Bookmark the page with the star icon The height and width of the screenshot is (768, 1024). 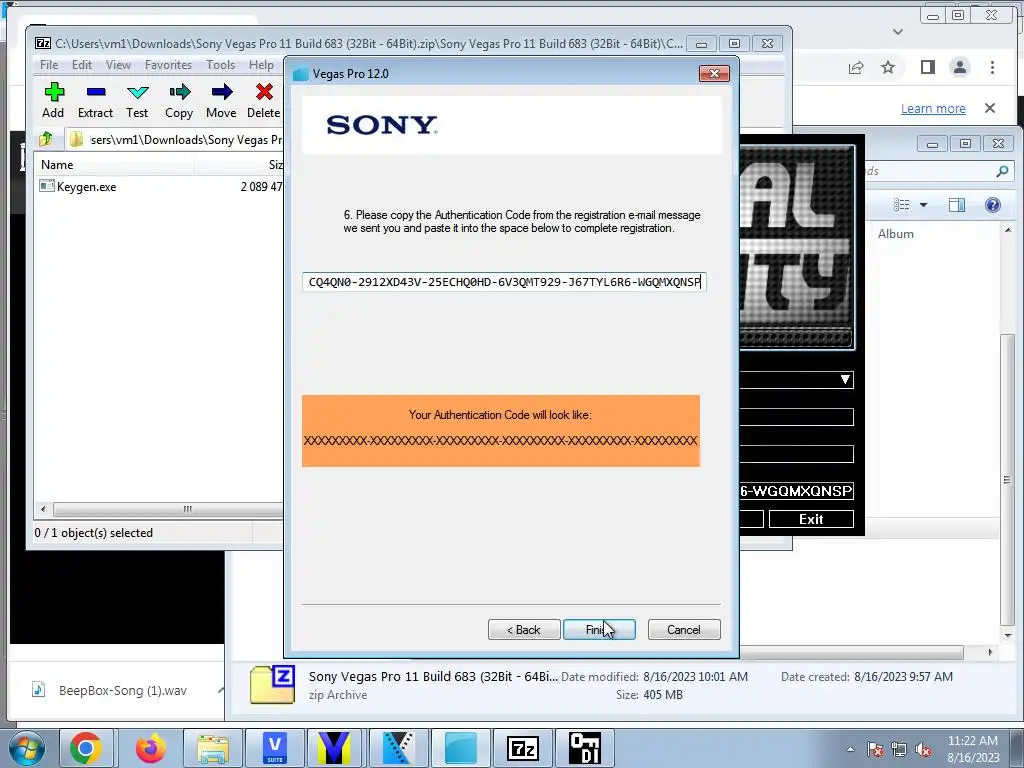(x=888, y=67)
